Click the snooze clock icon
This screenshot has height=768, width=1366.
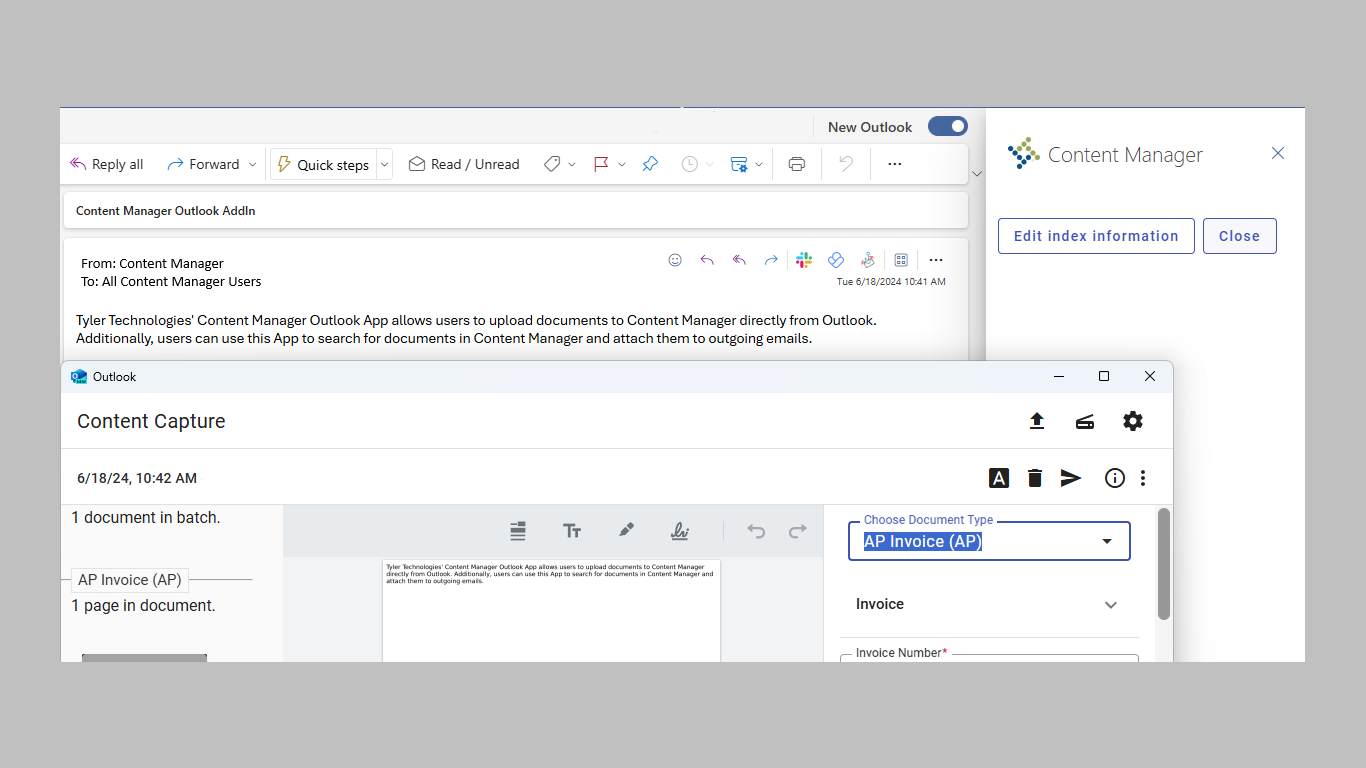click(690, 164)
